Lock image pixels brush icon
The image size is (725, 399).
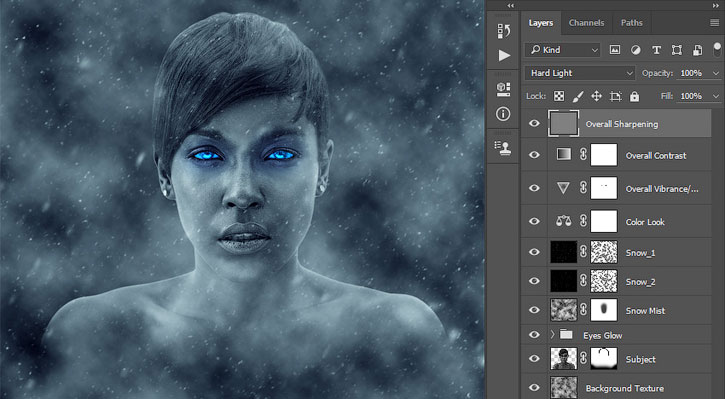click(x=578, y=96)
